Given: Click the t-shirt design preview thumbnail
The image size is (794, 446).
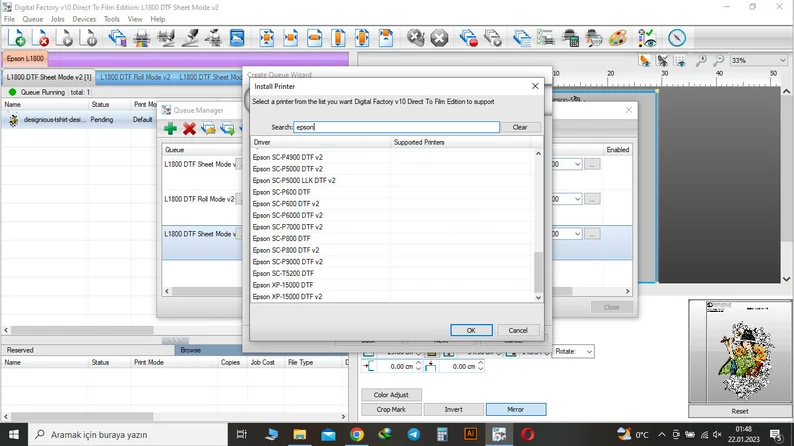Looking at the screenshot, I should pos(740,351).
